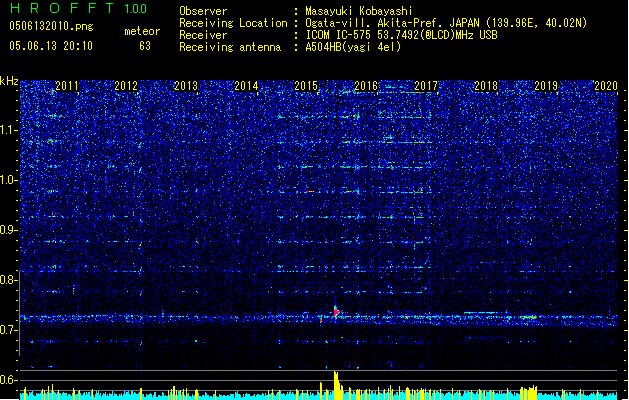Click the version number 1.0.0
The height and width of the screenshot is (400, 629).
136,9
